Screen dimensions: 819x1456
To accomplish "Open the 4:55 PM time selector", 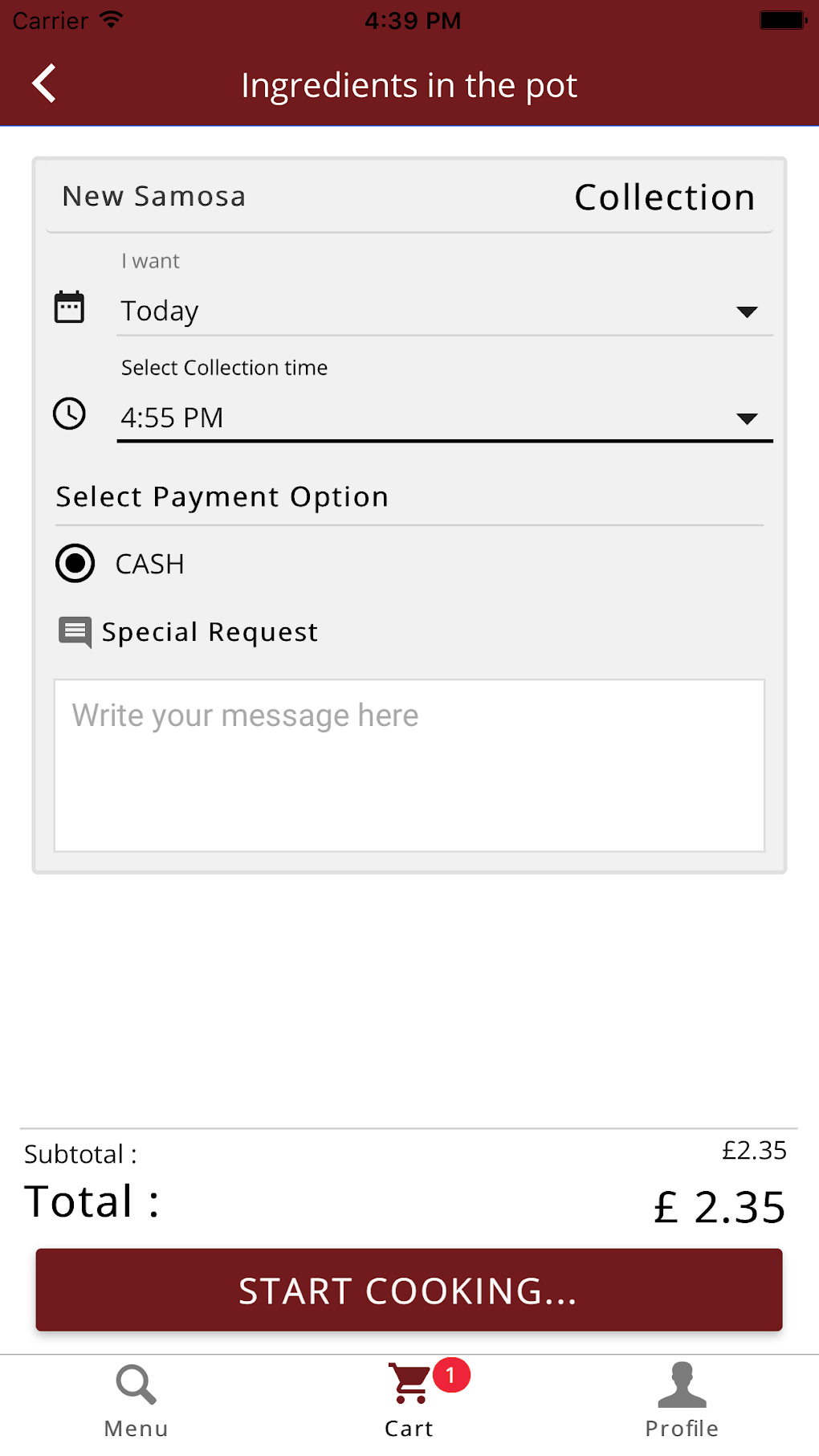I will (x=401, y=418).
